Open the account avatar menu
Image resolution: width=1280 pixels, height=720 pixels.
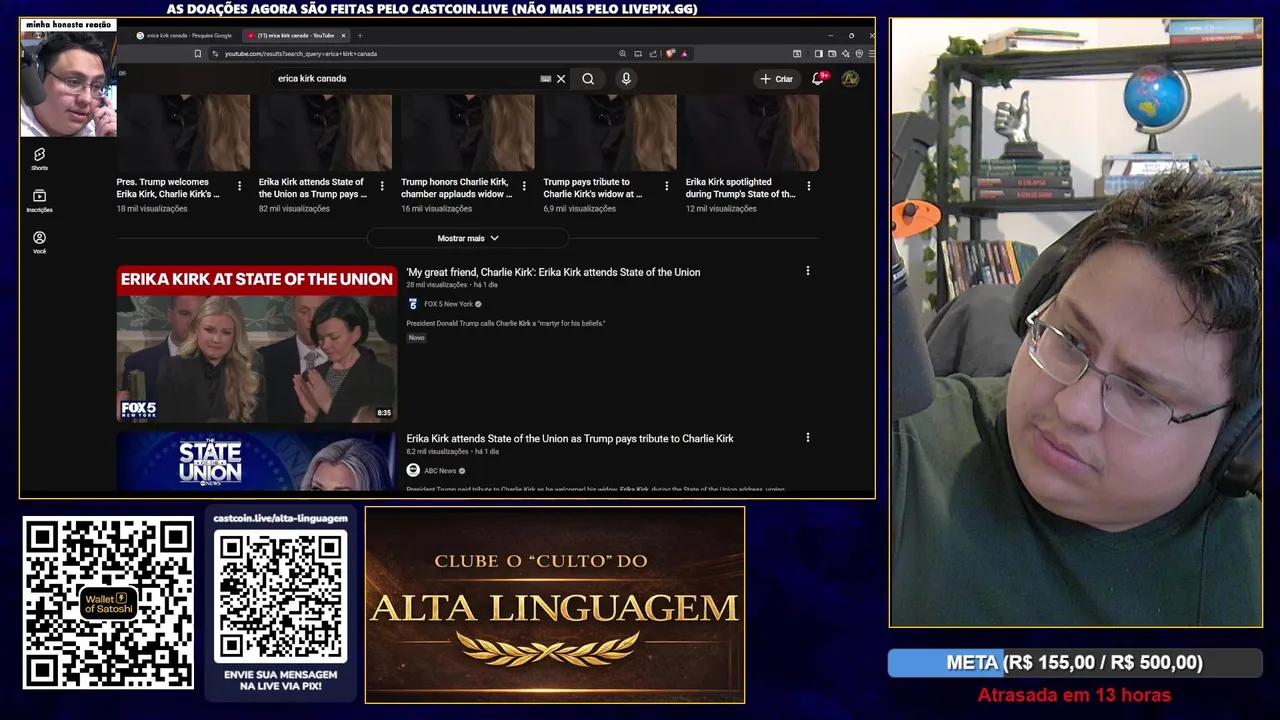850,78
